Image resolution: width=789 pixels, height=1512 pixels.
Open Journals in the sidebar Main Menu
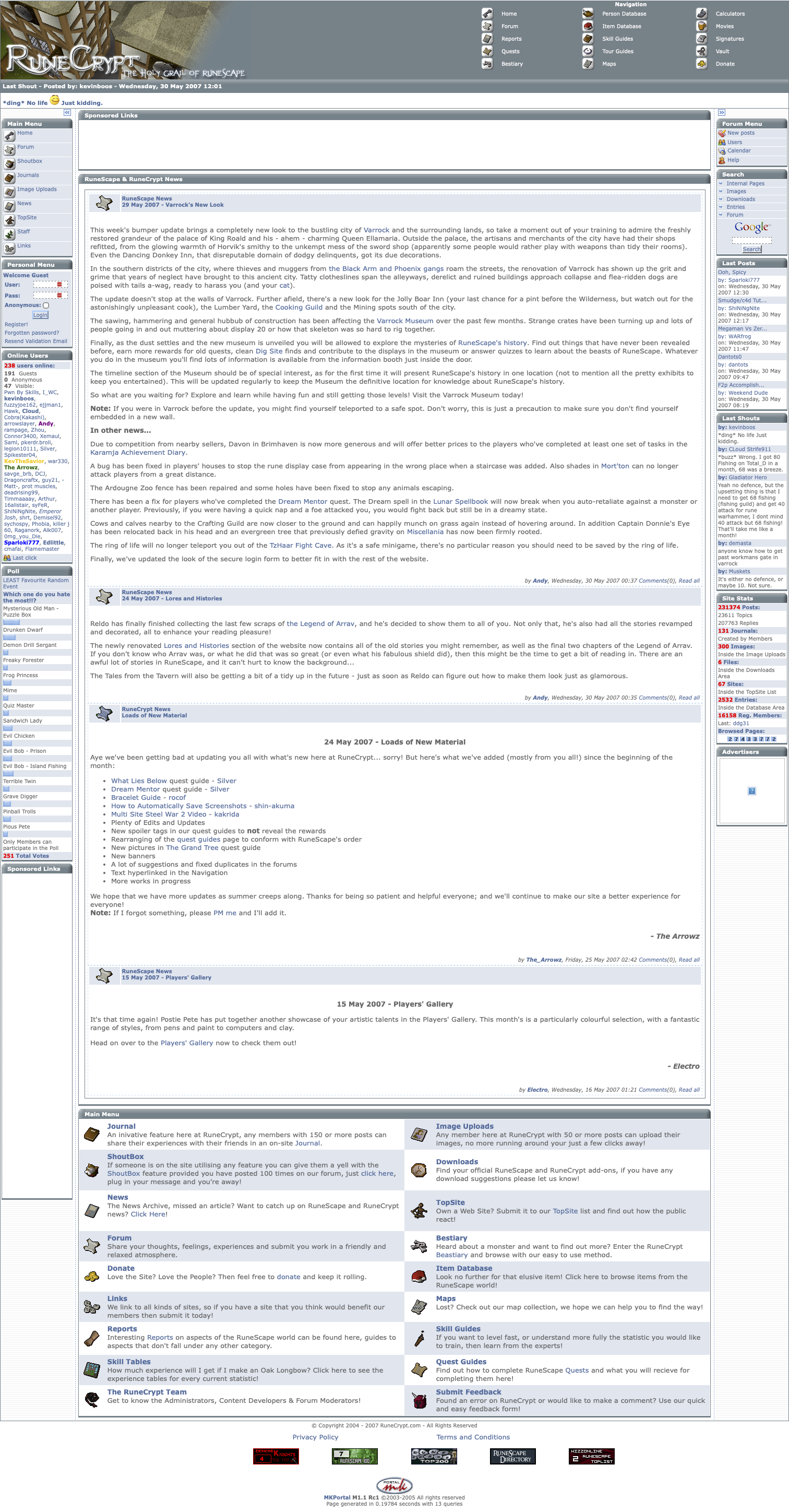click(x=28, y=175)
